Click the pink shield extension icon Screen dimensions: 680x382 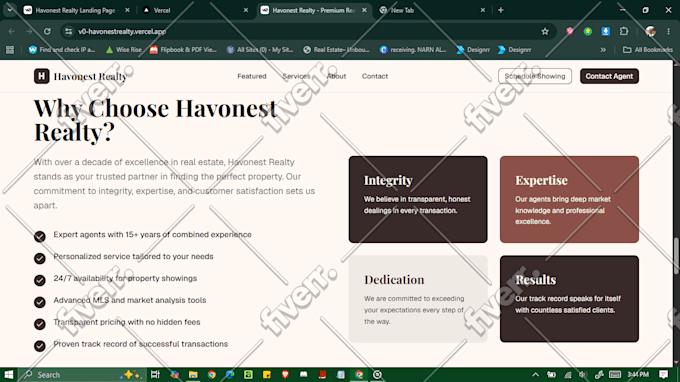point(570,31)
